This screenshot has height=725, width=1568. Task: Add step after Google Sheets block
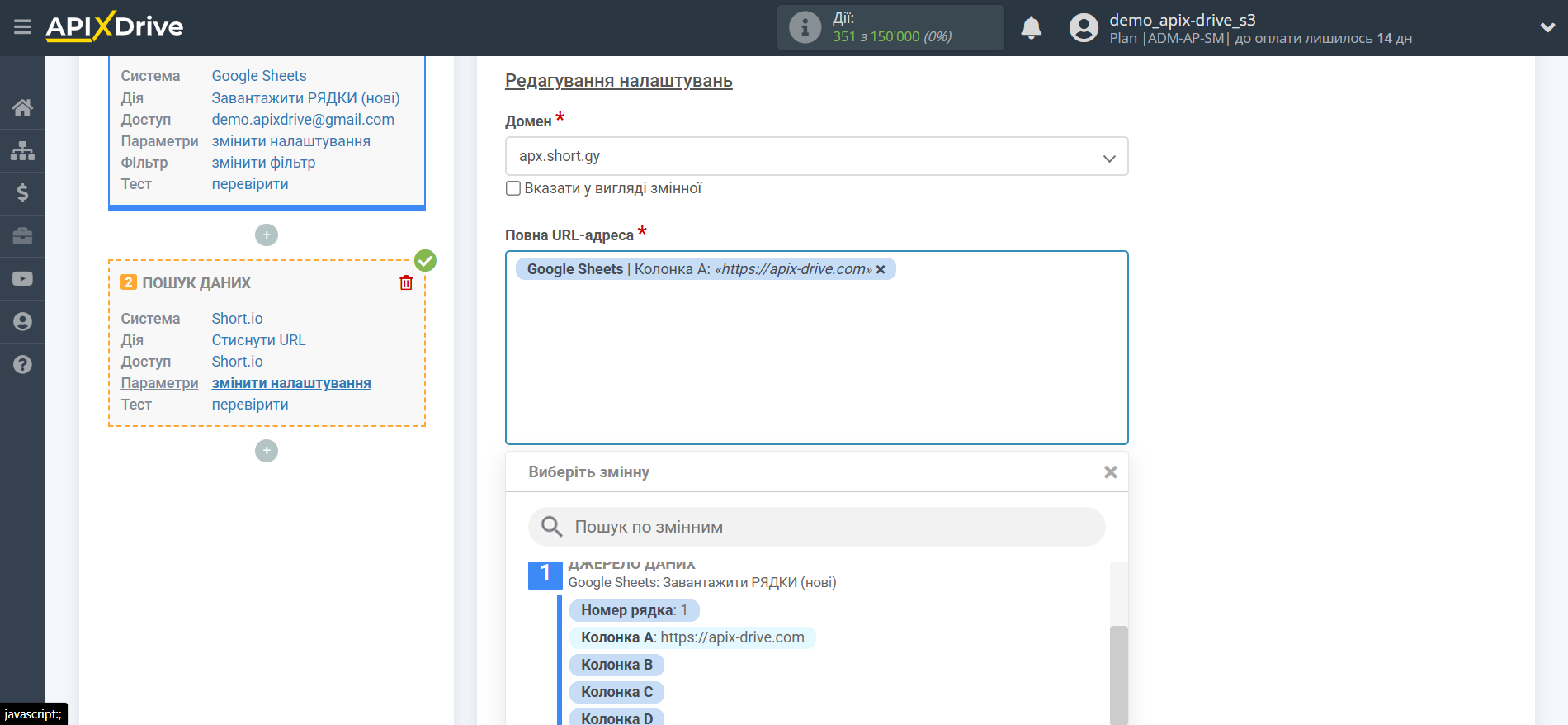[267, 235]
